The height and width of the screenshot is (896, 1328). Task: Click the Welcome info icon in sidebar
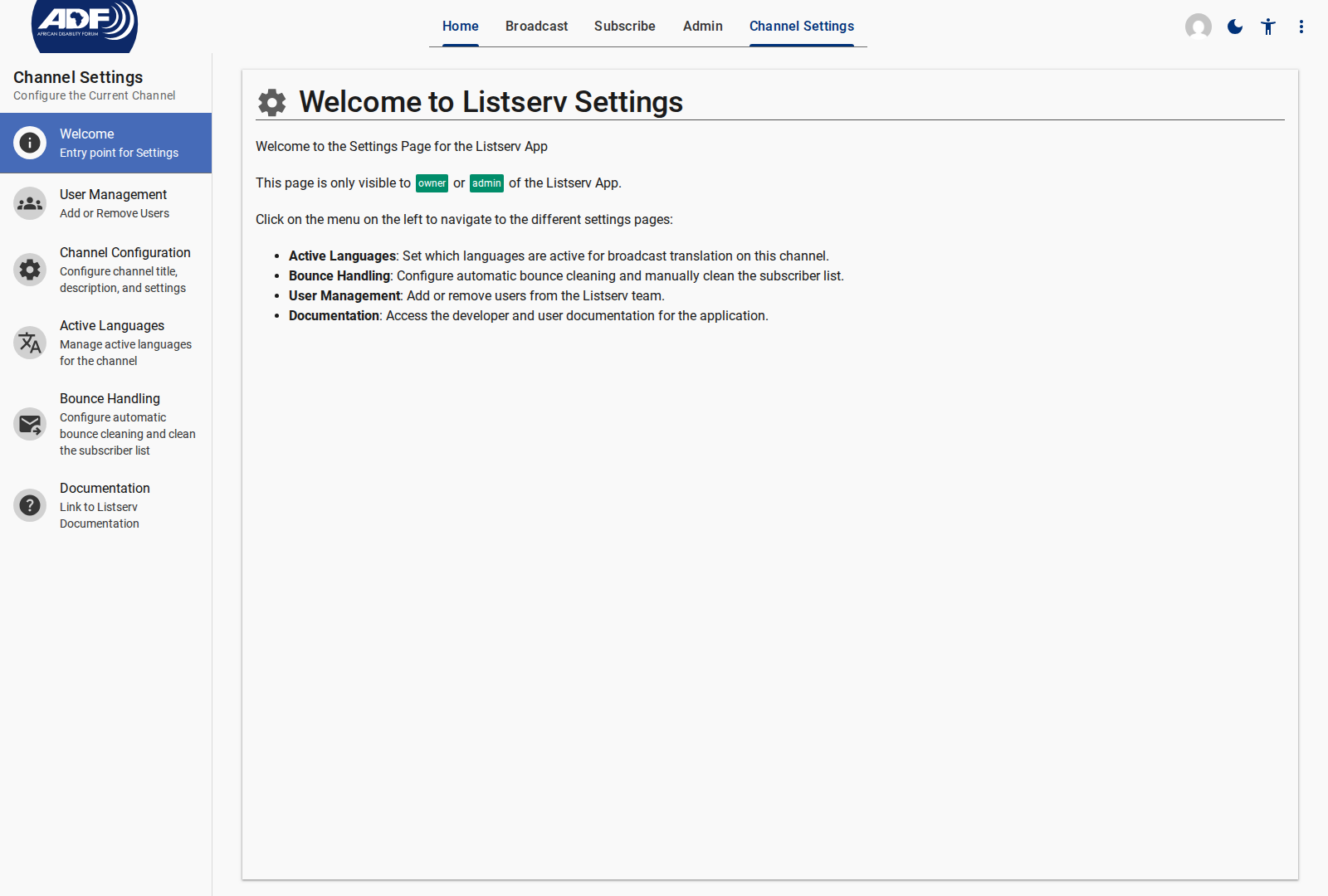tap(30, 143)
